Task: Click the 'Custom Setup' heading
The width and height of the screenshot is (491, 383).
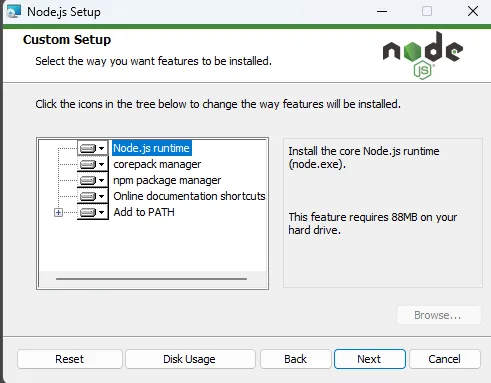Action: point(67,40)
